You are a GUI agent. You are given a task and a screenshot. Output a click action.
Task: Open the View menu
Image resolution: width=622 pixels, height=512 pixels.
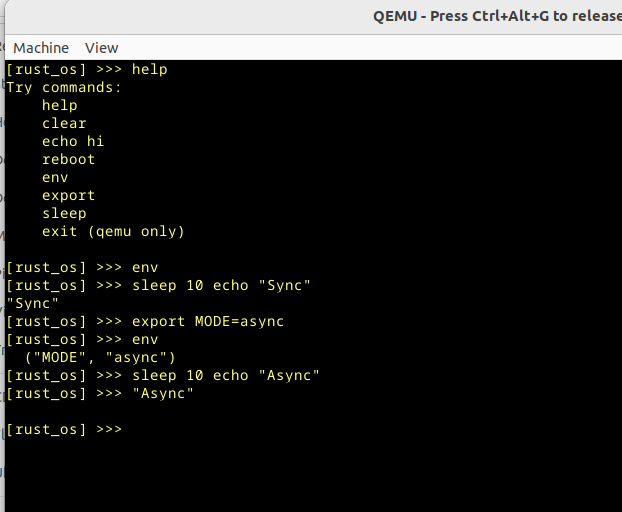(x=101, y=48)
